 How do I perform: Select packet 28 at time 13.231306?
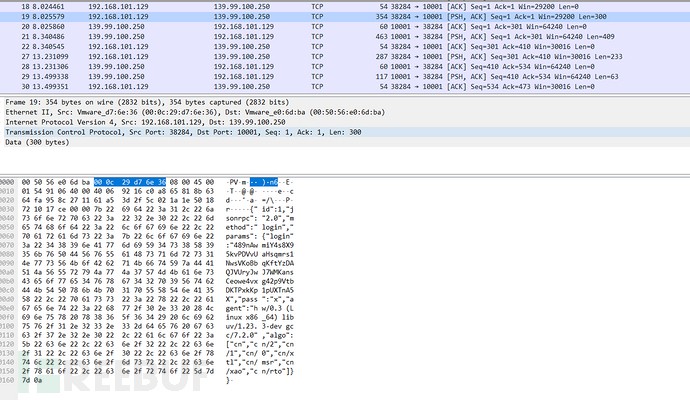click(x=345, y=66)
